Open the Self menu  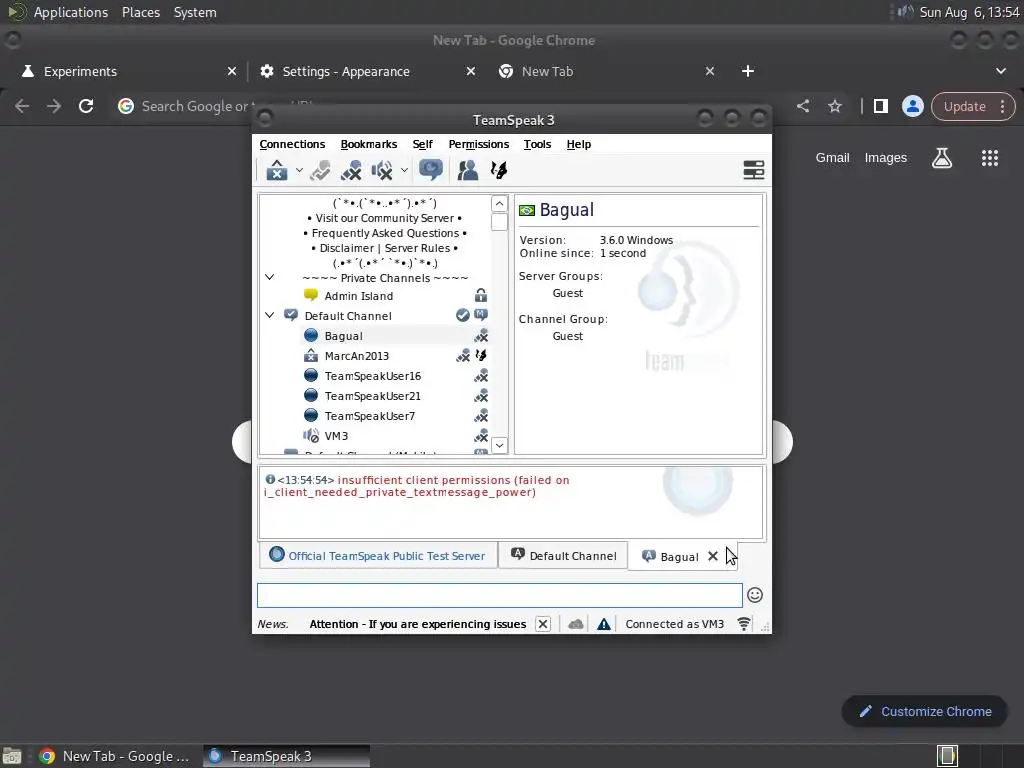pos(423,144)
